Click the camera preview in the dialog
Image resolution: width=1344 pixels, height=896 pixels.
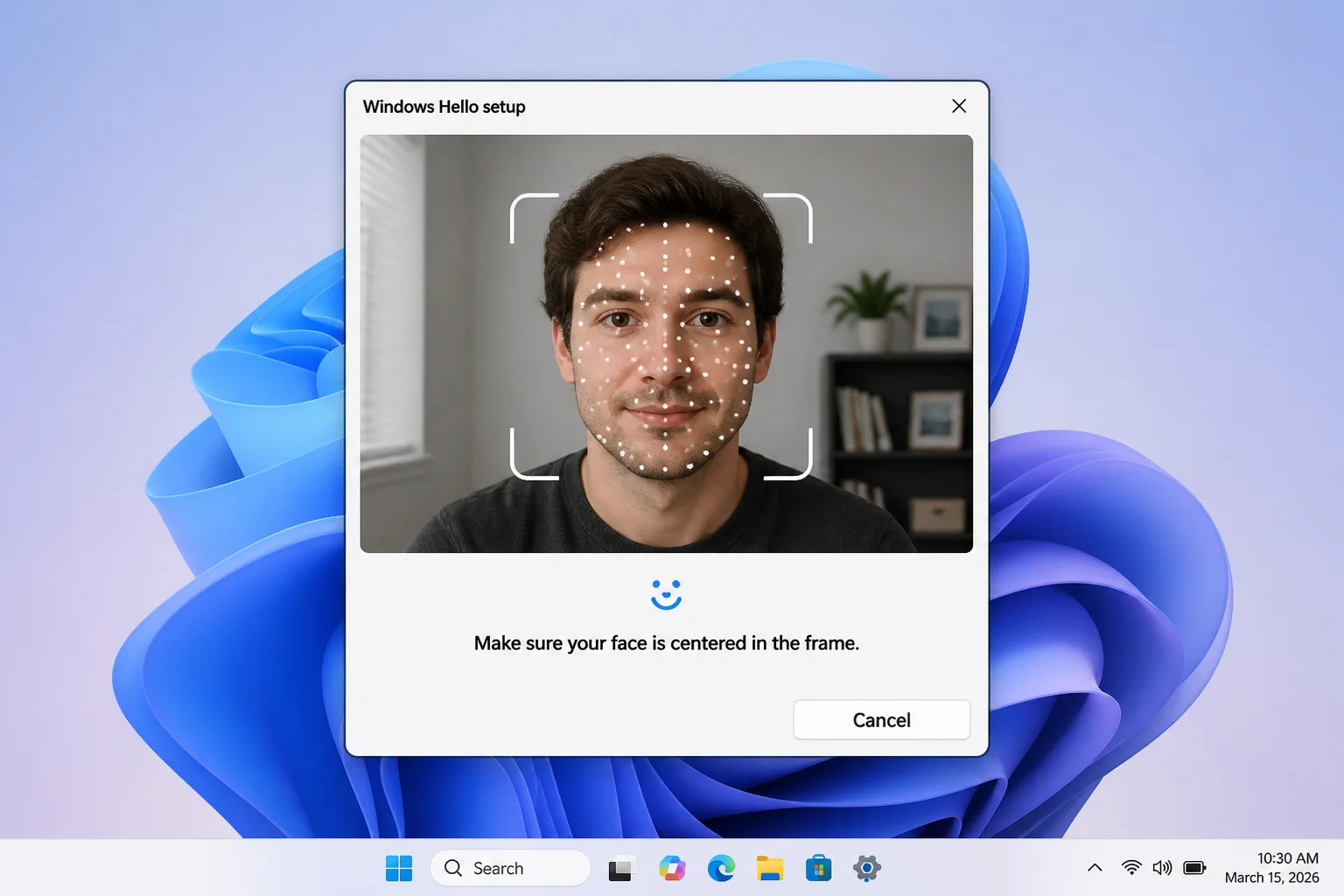tap(666, 343)
